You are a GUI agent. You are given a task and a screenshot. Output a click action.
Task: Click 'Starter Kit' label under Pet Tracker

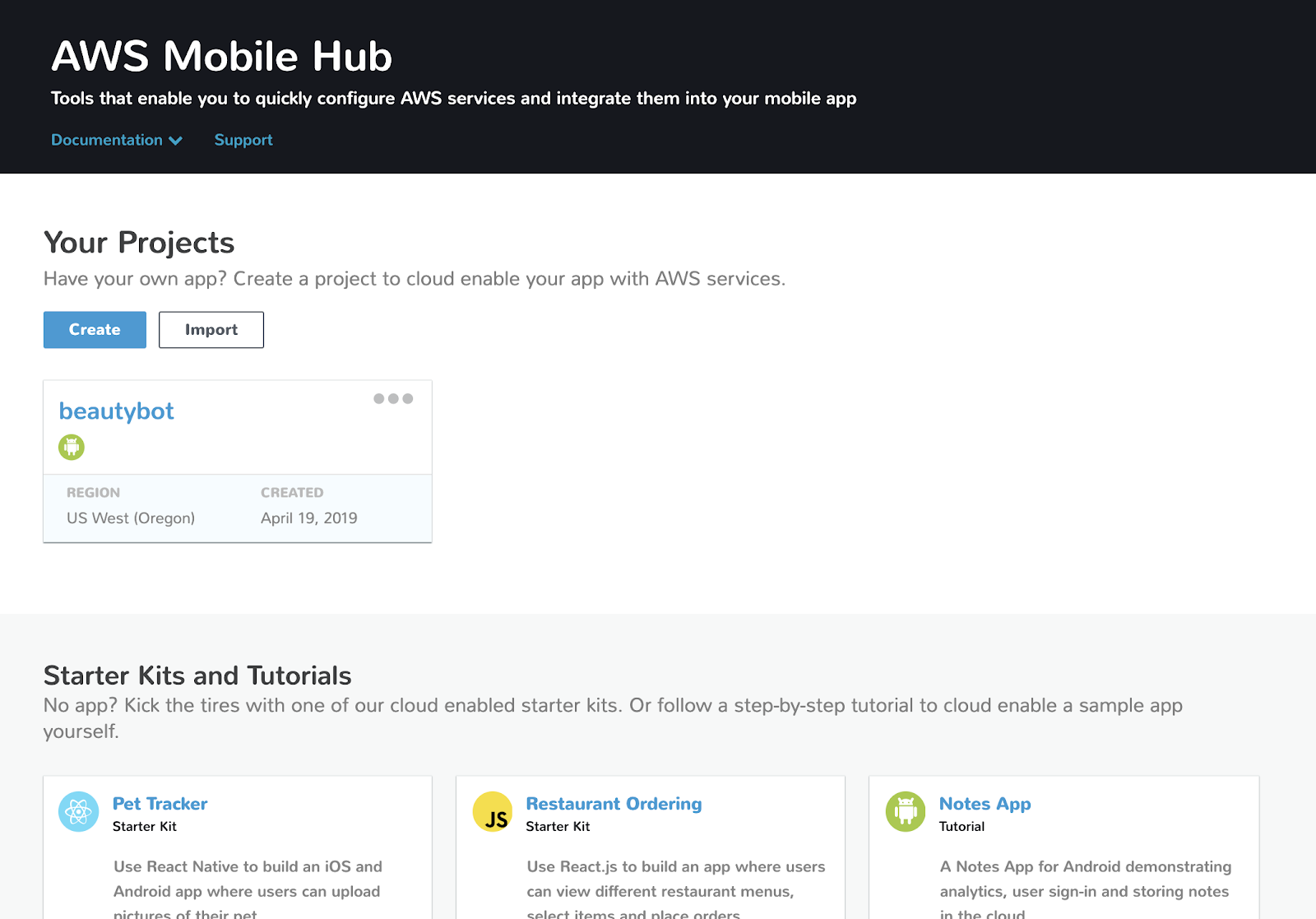click(145, 826)
